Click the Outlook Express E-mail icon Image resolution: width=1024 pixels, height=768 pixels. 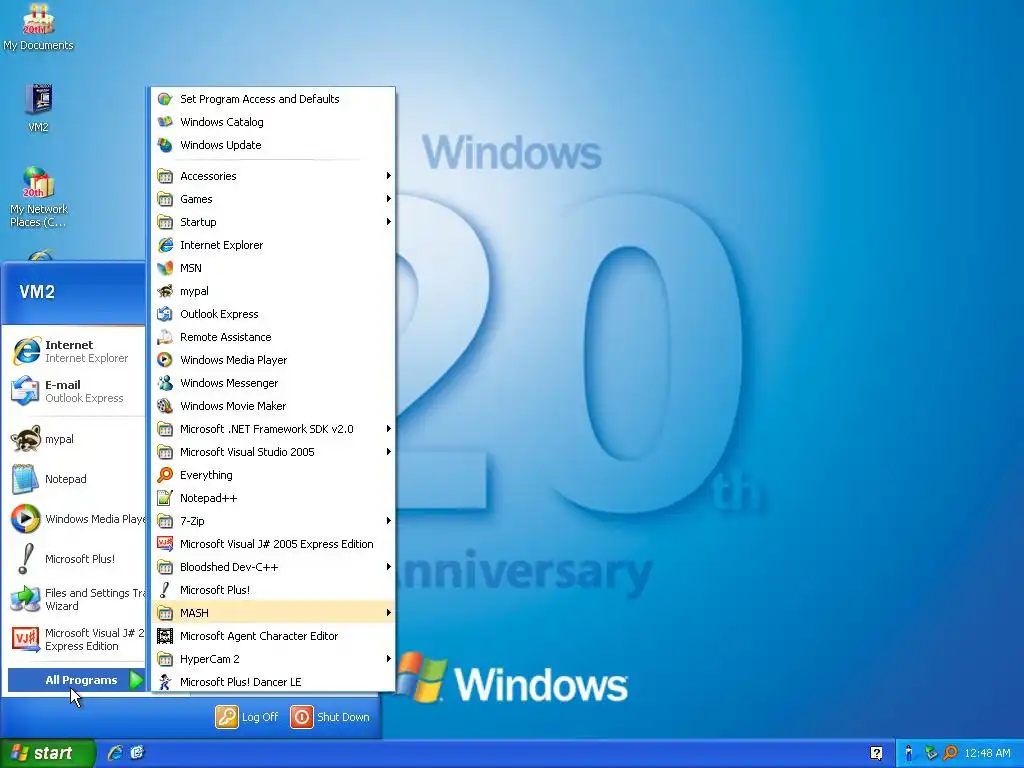click(x=26, y=391)
